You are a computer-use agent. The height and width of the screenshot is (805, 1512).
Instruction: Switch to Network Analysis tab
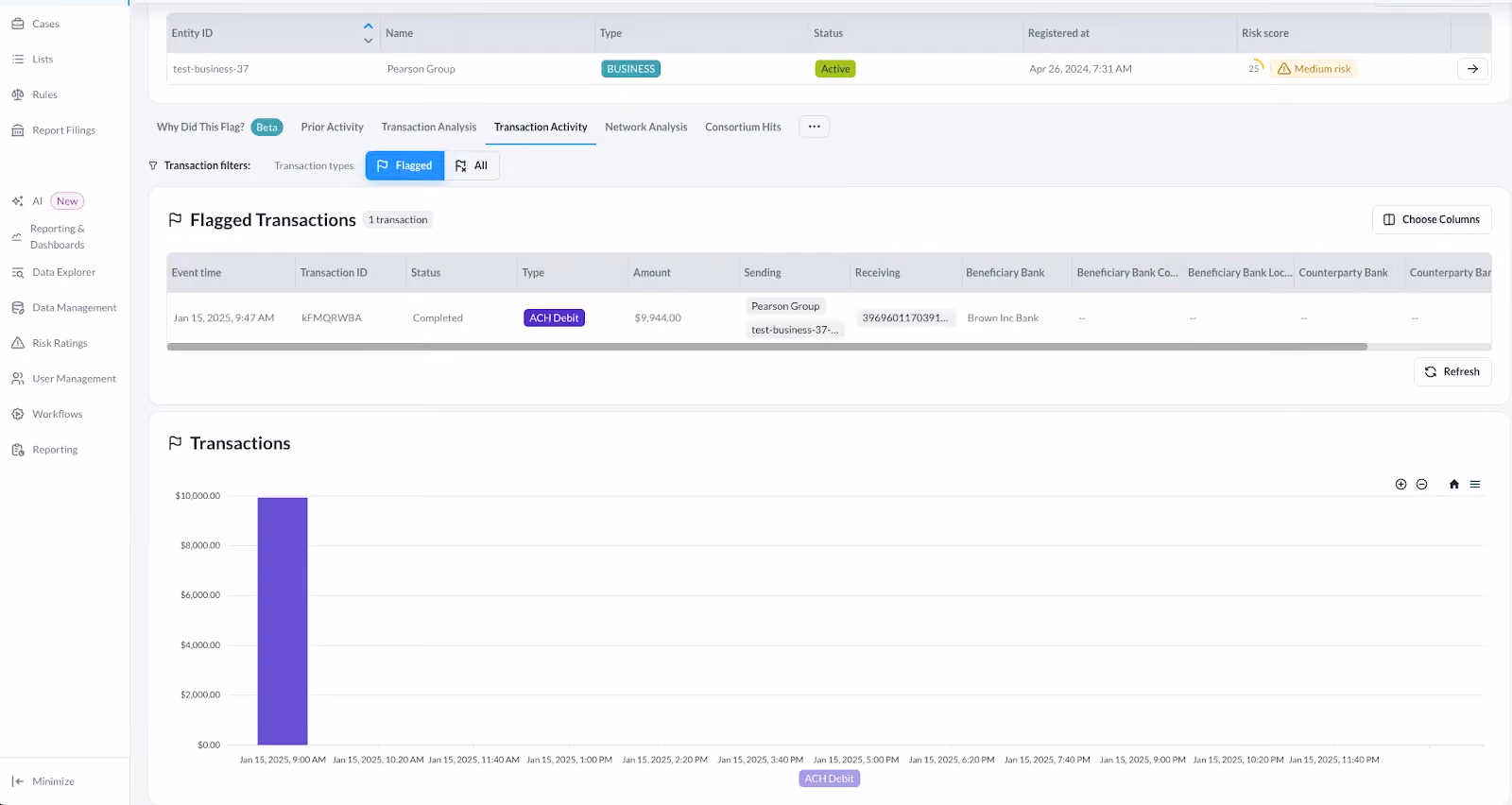646,128
